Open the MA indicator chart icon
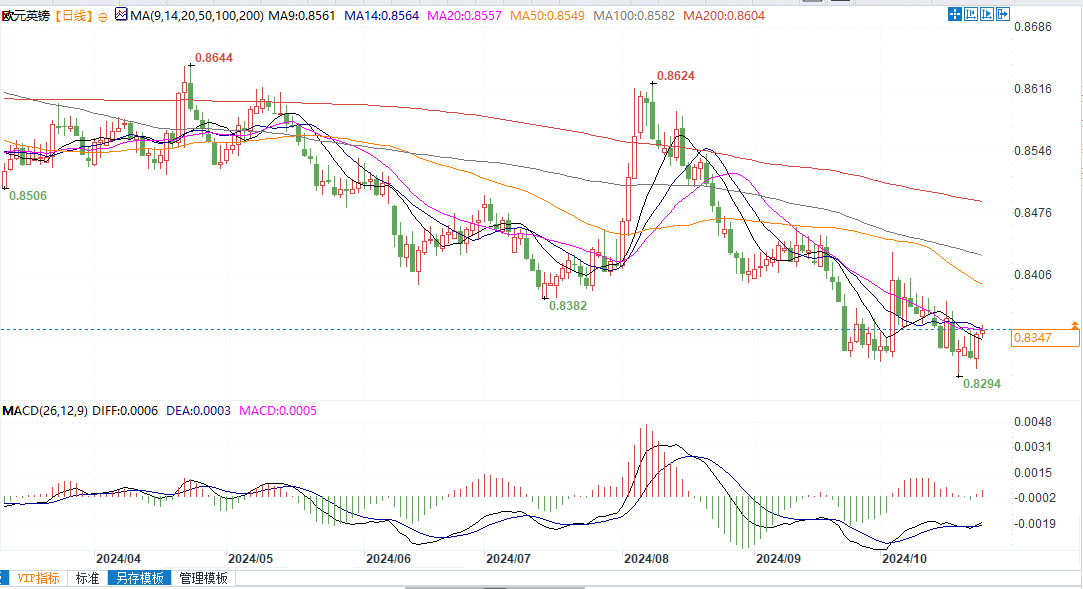Viewport: 1083px width, 589px height. click(x=121, y=15)
